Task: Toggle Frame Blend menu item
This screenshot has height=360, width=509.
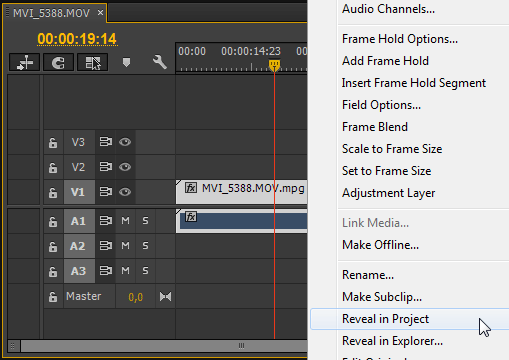Action: coord(375,127)
